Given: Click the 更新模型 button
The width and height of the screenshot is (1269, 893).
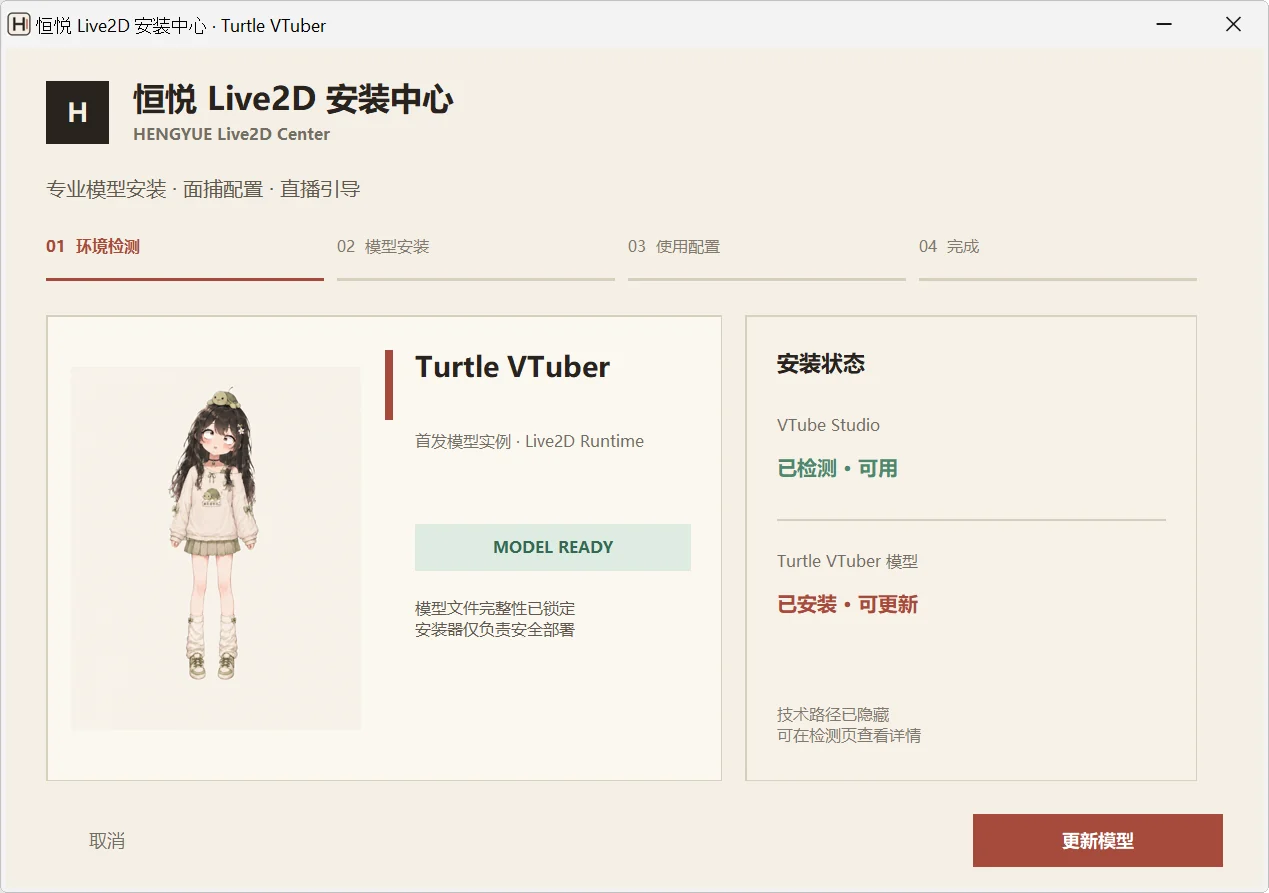Looking at the screenshot, I should [x=1098, y=841].
